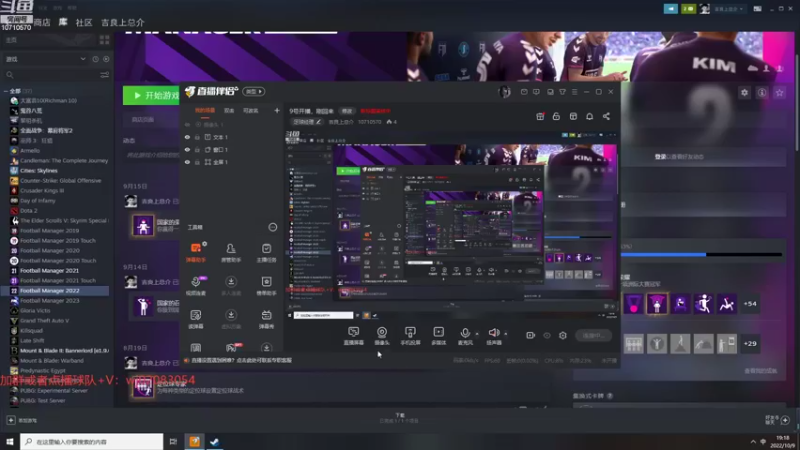
Task: Expand the +29 locked achievements overflow
Action: [x=750, y=343]
